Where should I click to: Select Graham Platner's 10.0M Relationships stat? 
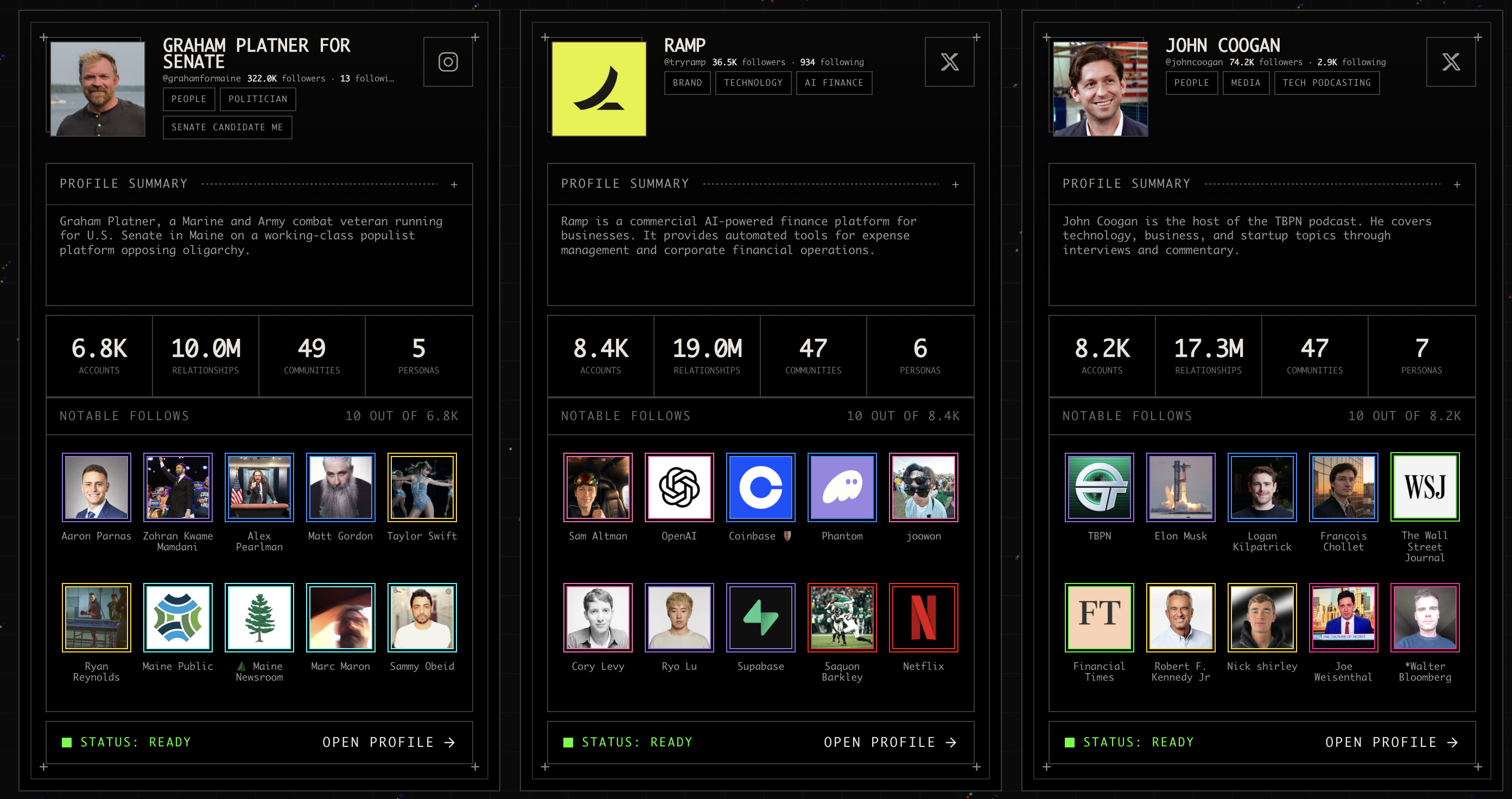point(206,356)
